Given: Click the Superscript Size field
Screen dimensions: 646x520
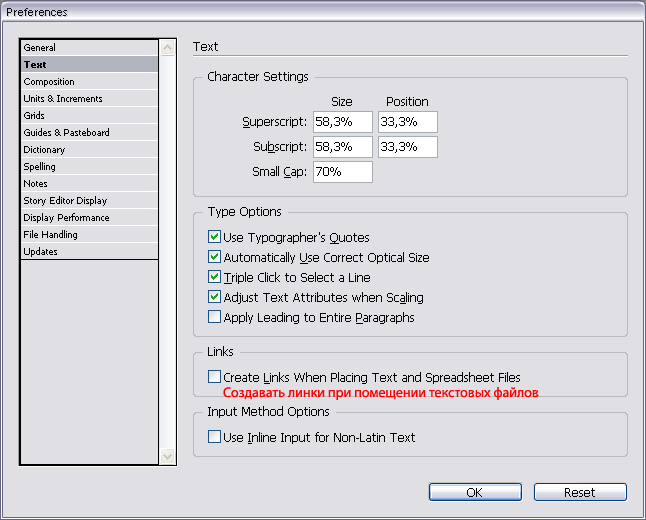Looking at the screenshot, I should click(343, 122).
